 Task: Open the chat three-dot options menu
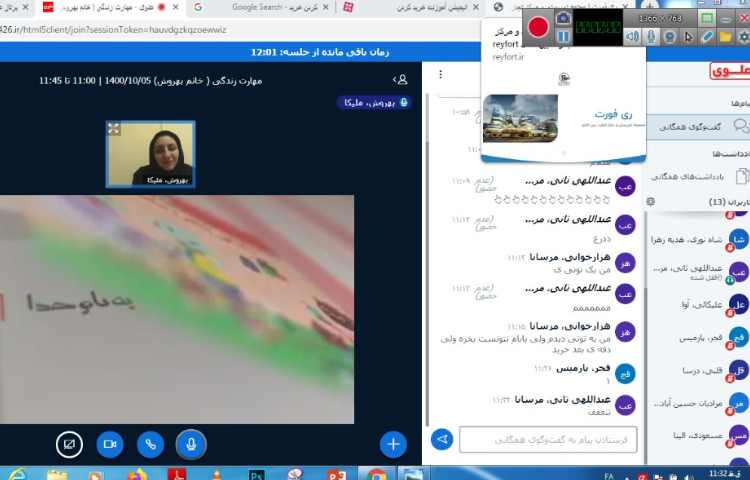click(x=441, y=74)
